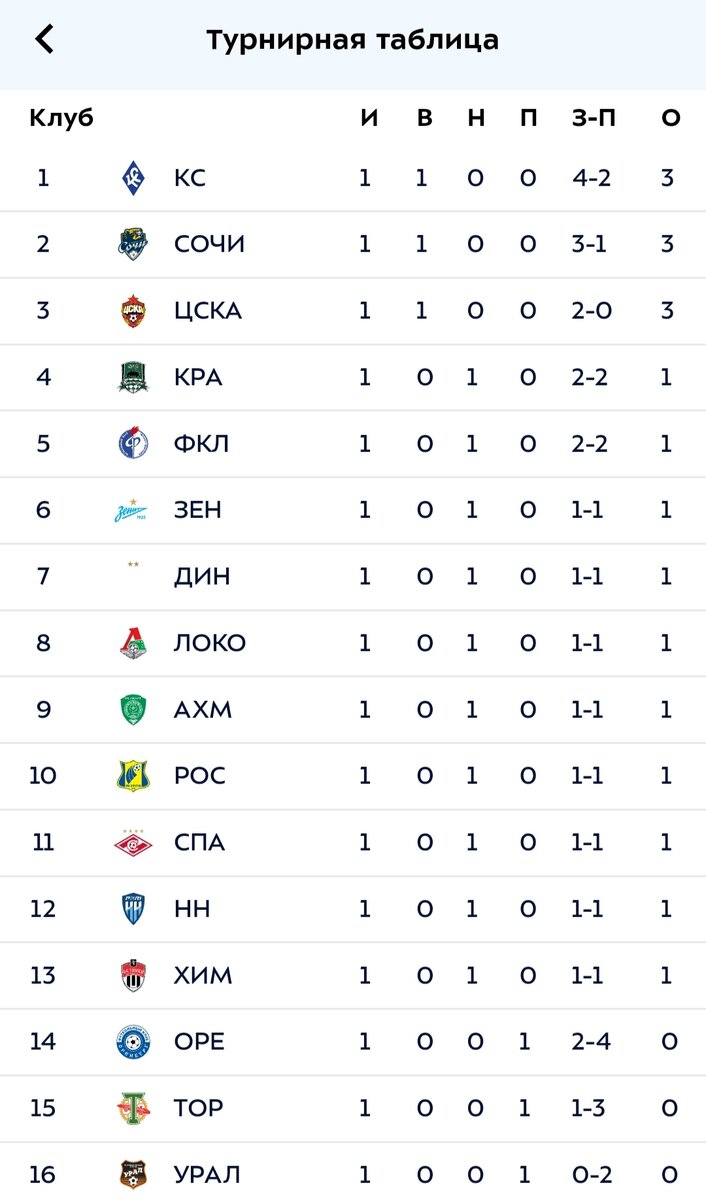
Task: Tap the Zenit (ЗЕН) club logo
Action: [x=133, y=511]
